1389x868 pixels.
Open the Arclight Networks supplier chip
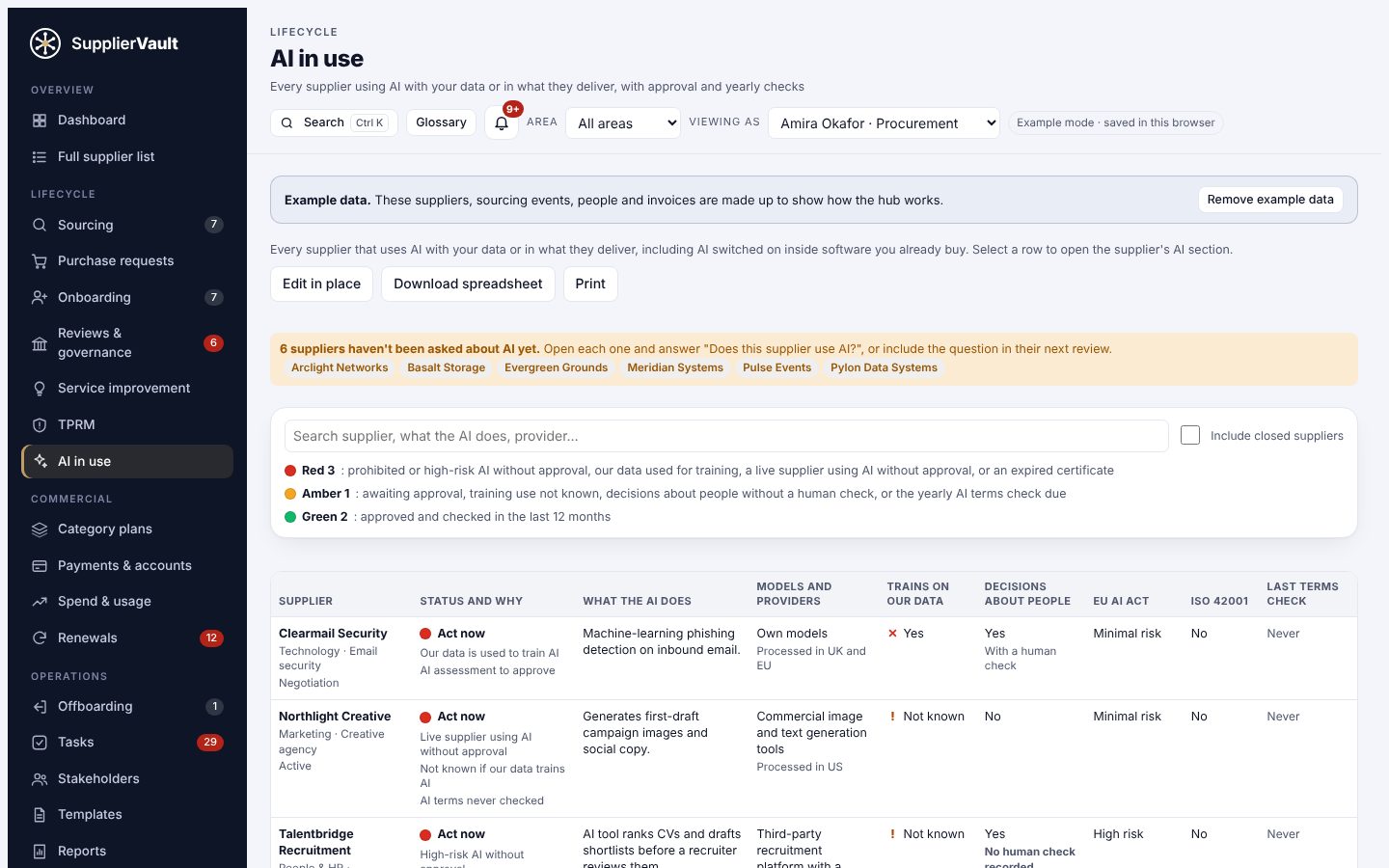tap(340, 367)
